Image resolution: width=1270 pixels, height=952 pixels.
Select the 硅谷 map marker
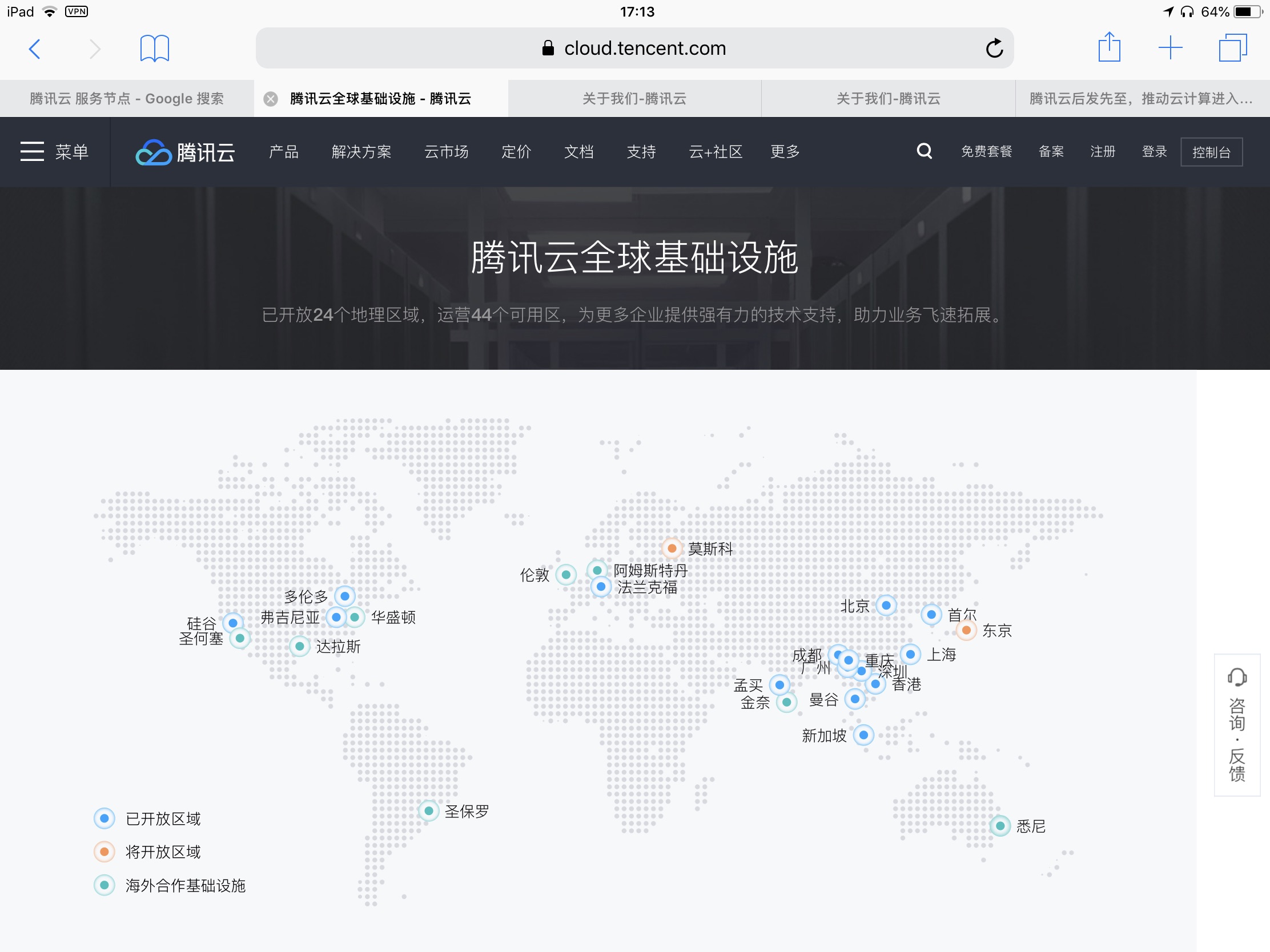(x=233, y=623)
